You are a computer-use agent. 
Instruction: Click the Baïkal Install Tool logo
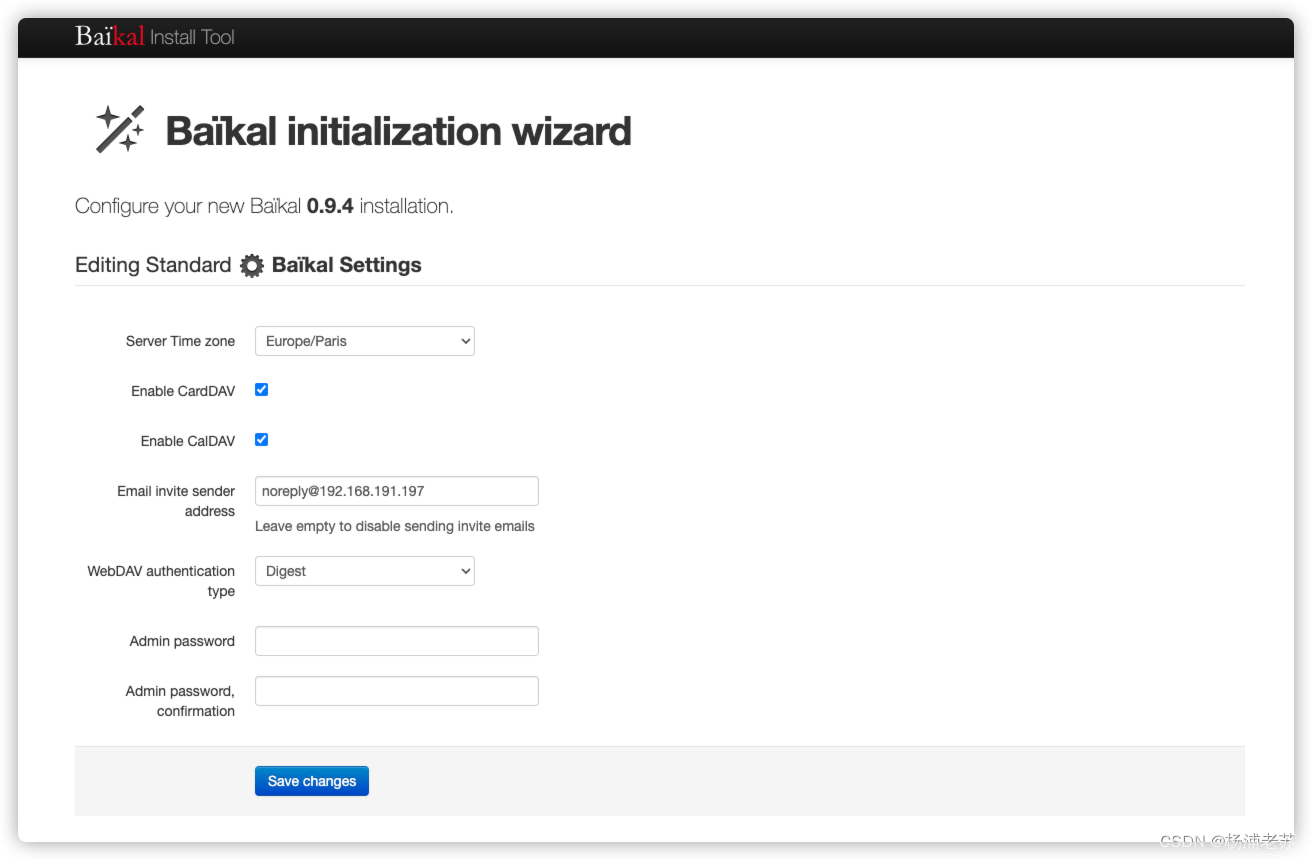click(x=155, y=37)
